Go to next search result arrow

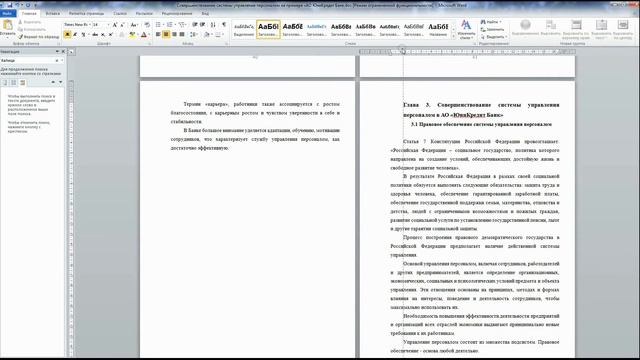point(60,82)
